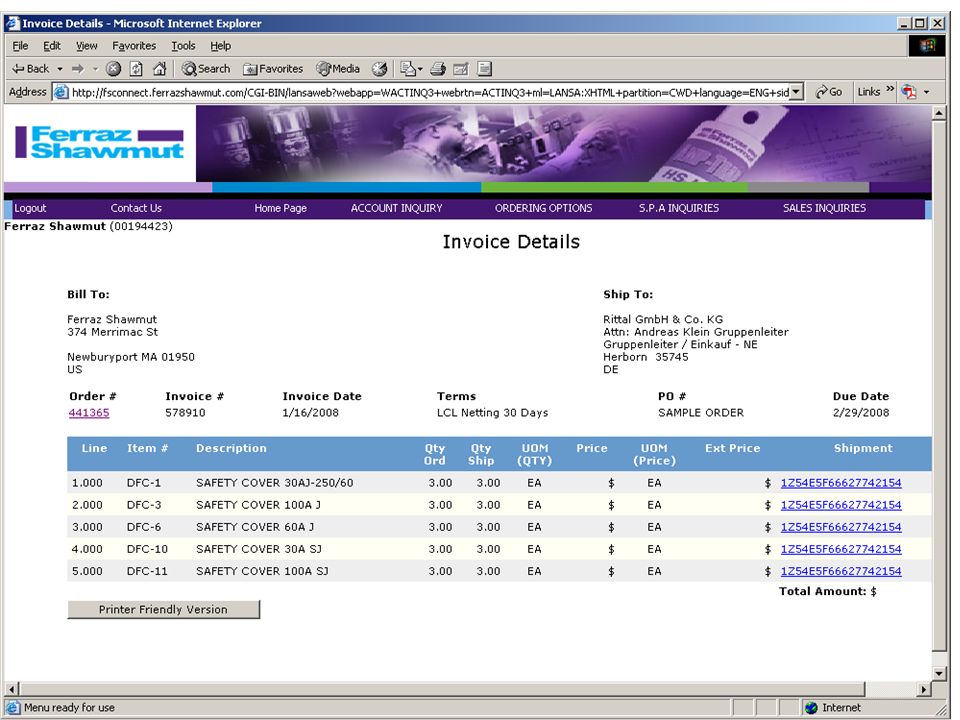The height and width of the screenshot is (720, 960).
Task: Click the Edit page toolbar icon
Action: [461, 69]
